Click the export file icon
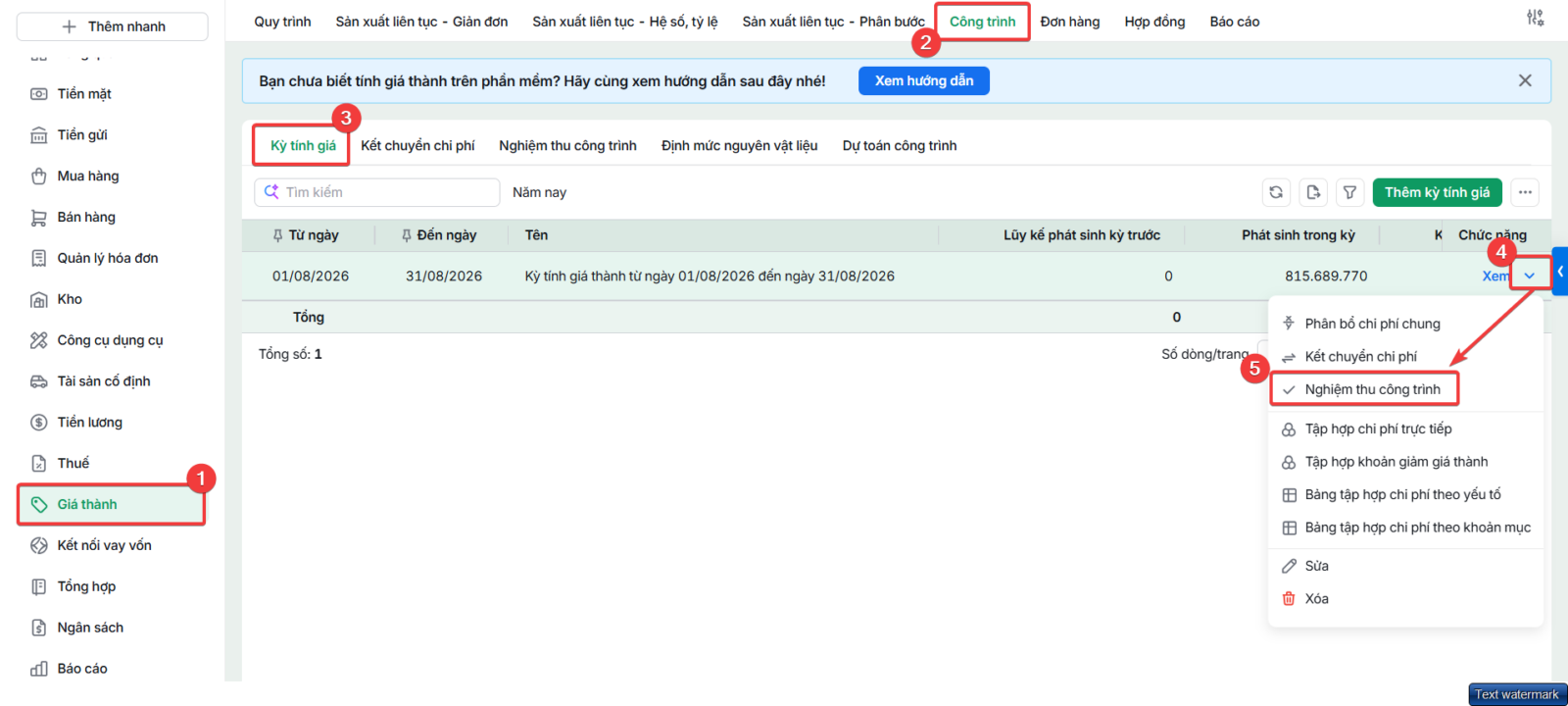The image size is (1568, 706). (1313, 192)
